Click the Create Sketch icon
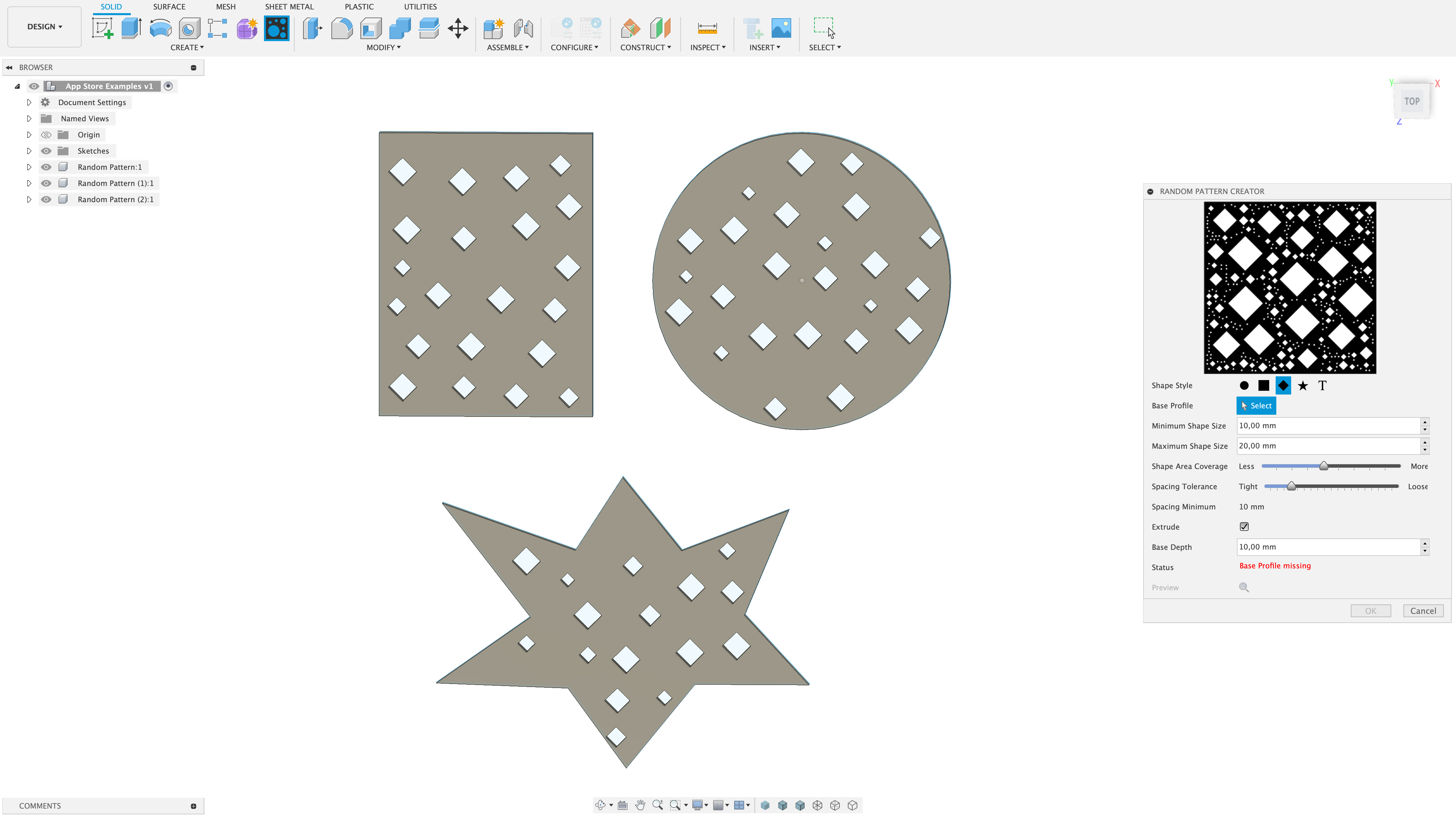 tap(103, 28)
